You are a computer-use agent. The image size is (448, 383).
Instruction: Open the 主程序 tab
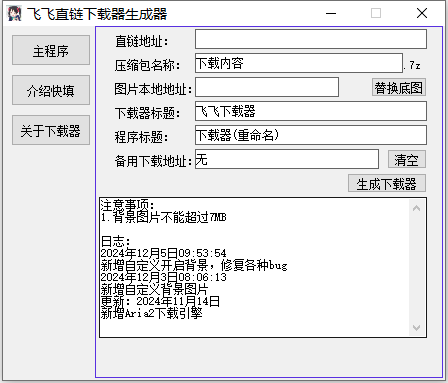(x=51, y=50)
